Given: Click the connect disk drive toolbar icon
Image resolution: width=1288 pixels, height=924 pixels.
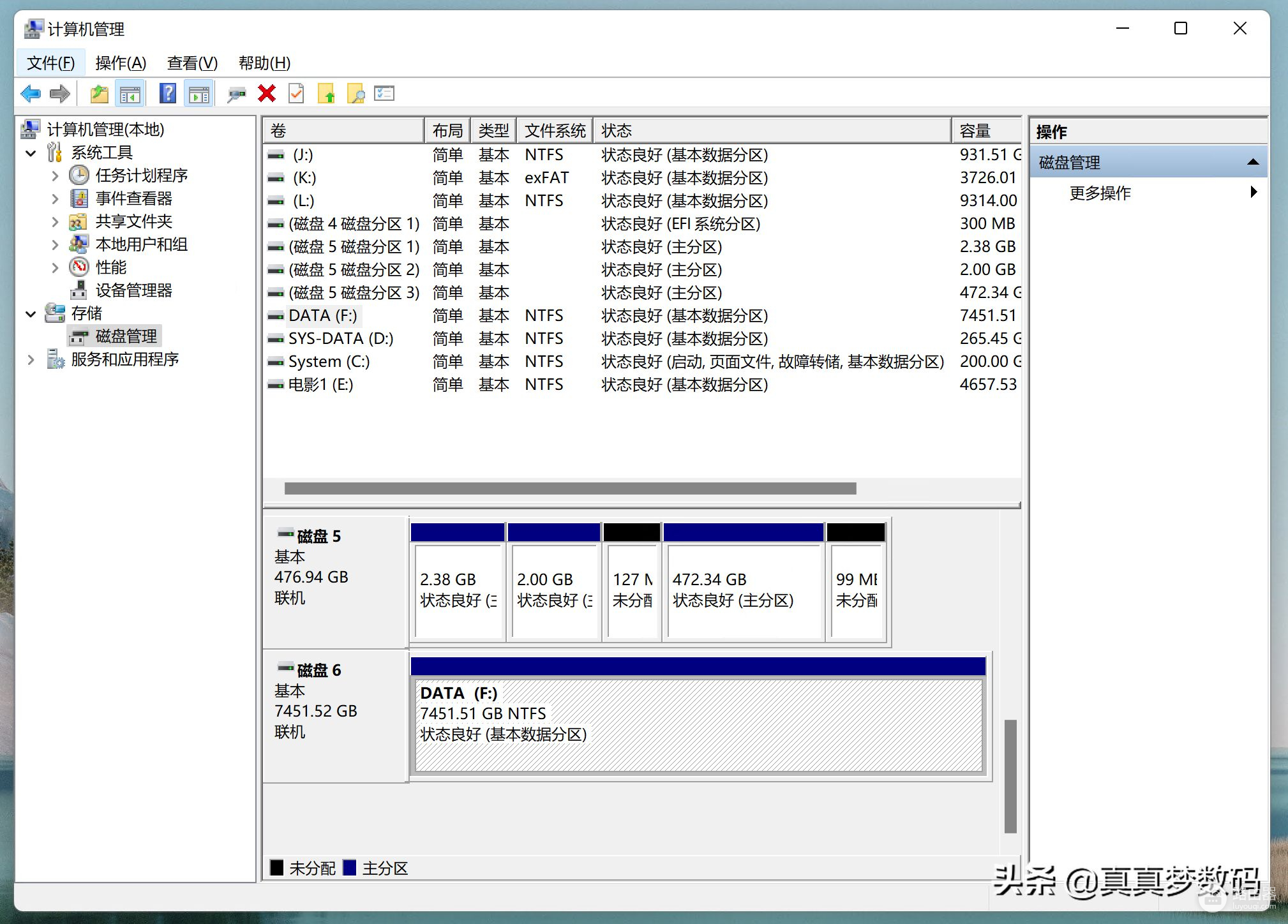Looking at the screenshot, I should click(x=236, y=94).
